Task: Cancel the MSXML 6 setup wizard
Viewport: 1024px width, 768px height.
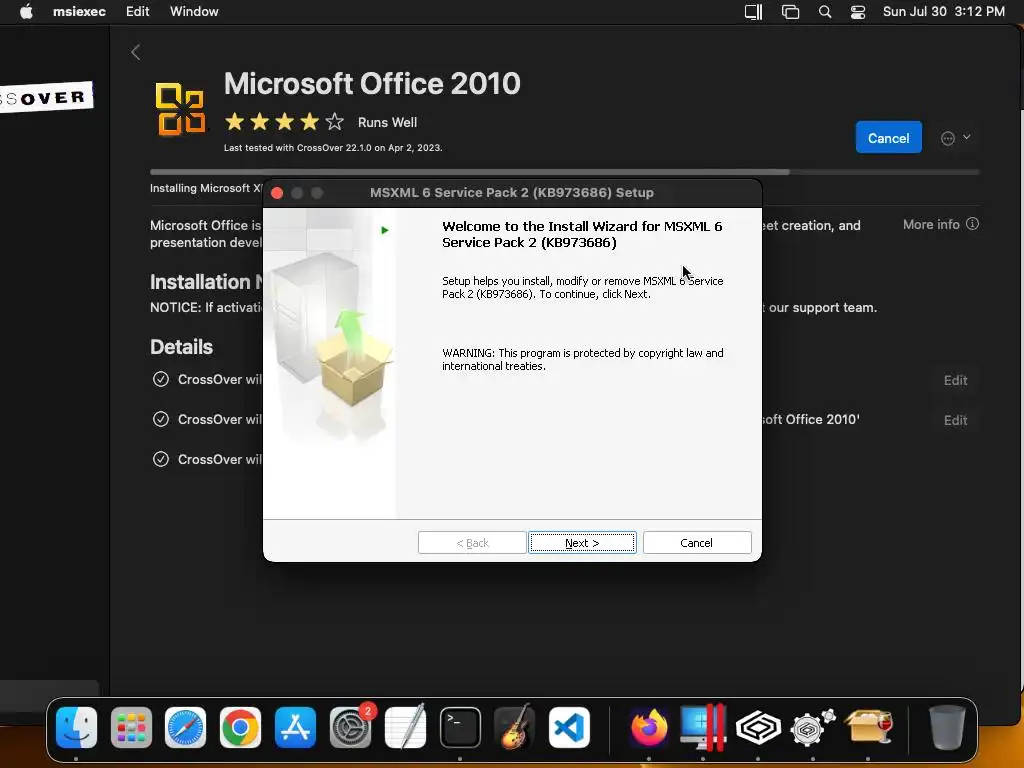Action: point(697,543)
